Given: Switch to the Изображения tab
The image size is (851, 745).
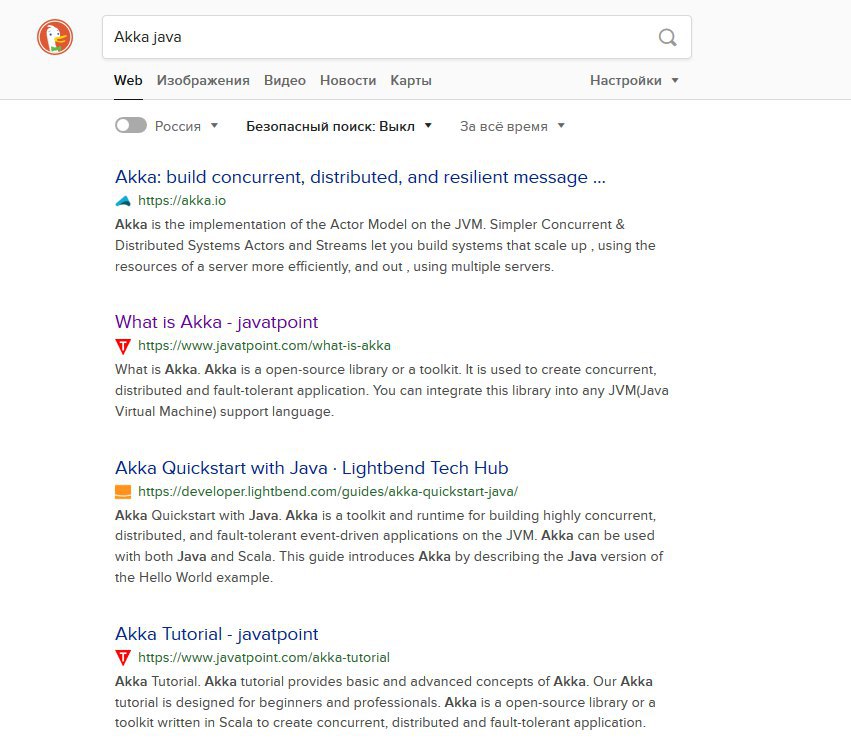Looking at the screenshot, I should [x=203, y=80].
